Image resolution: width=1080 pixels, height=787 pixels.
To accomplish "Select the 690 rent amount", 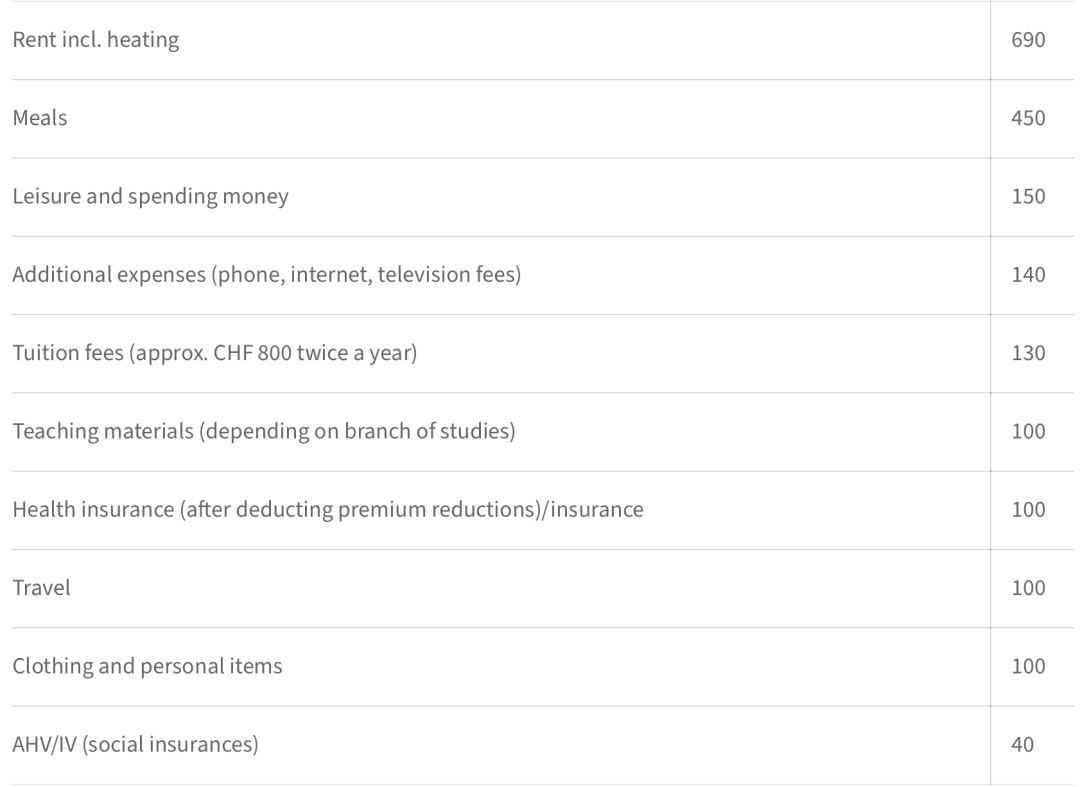I will 1028,40.
